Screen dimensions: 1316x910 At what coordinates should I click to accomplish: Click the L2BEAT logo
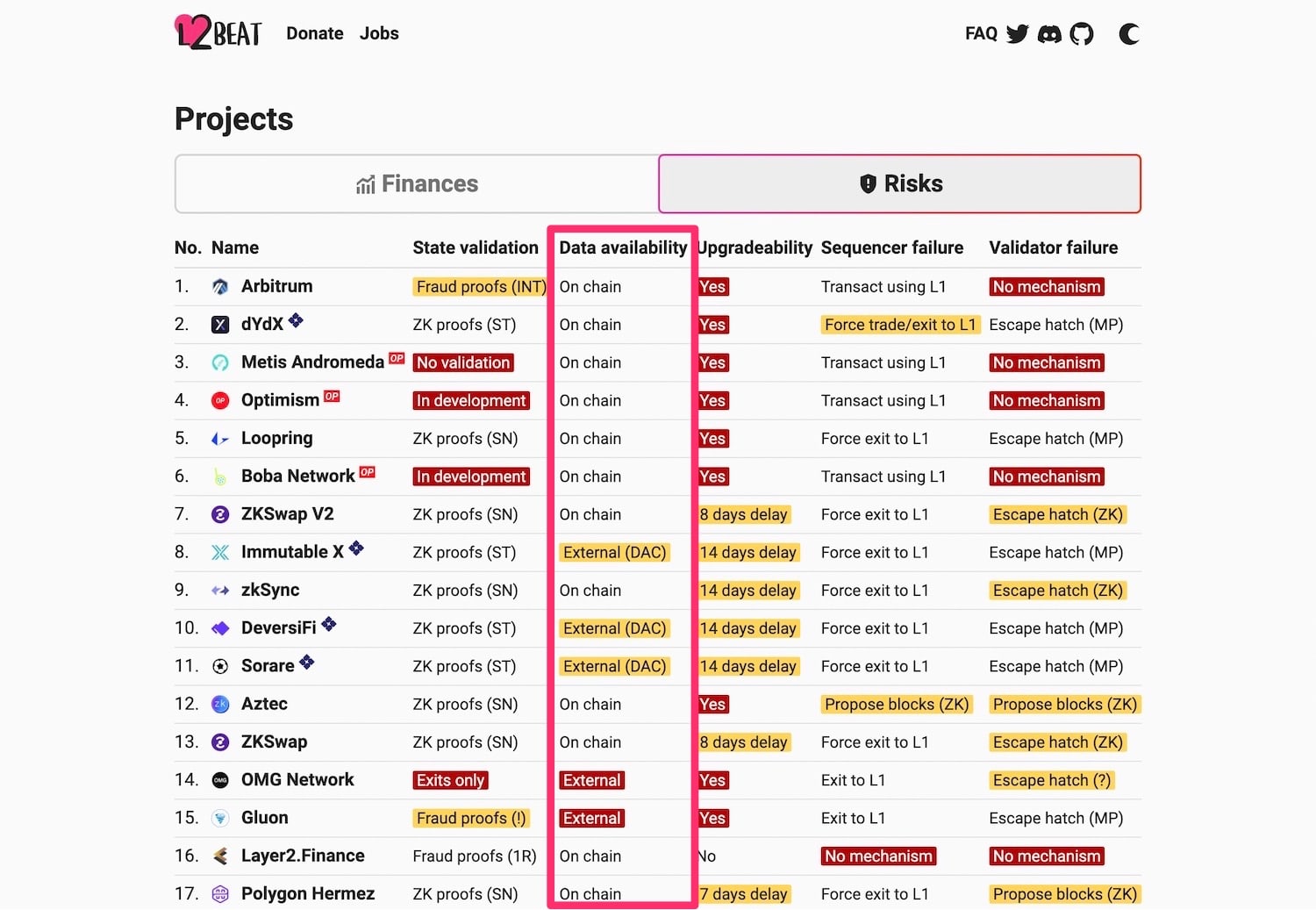point(218,32)
